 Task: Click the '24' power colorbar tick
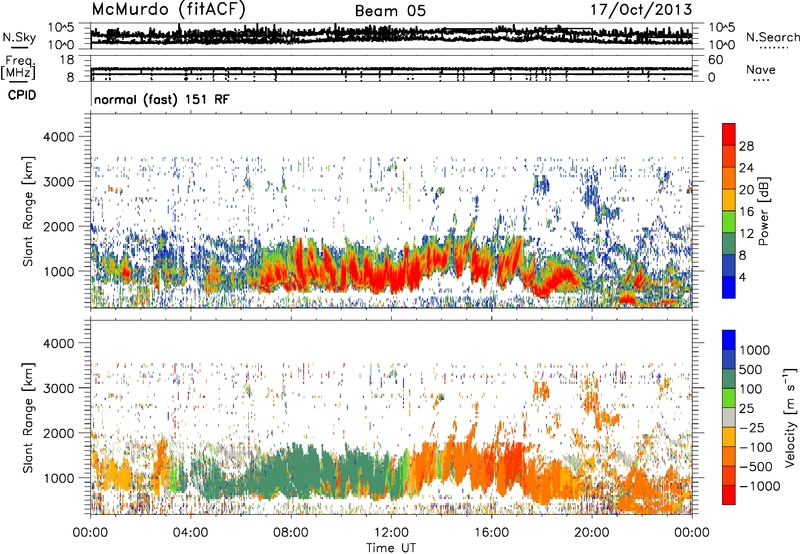(746, 168)
